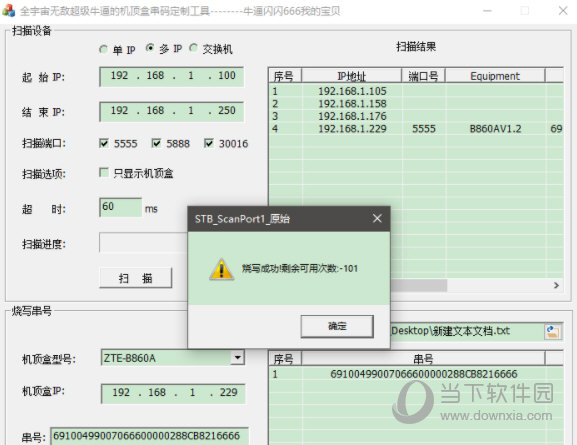The height and width of the screenshot is (445, 577).
Task: Close the main window
Action: [x=563, y=11]
